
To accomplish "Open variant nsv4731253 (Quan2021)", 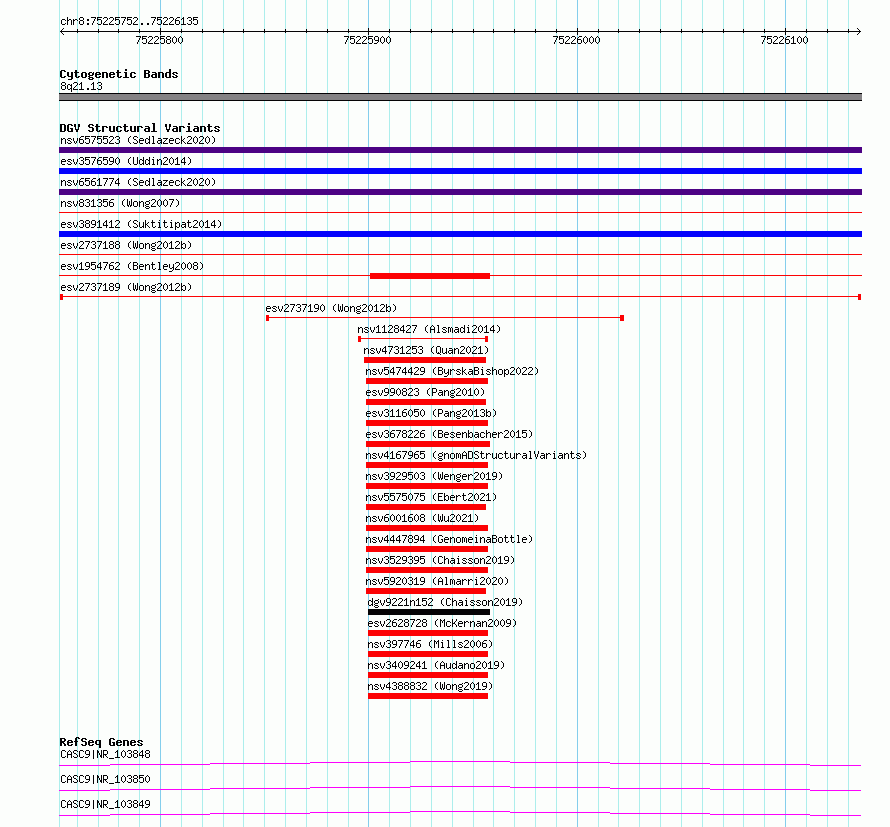I will tap(426, 350).
